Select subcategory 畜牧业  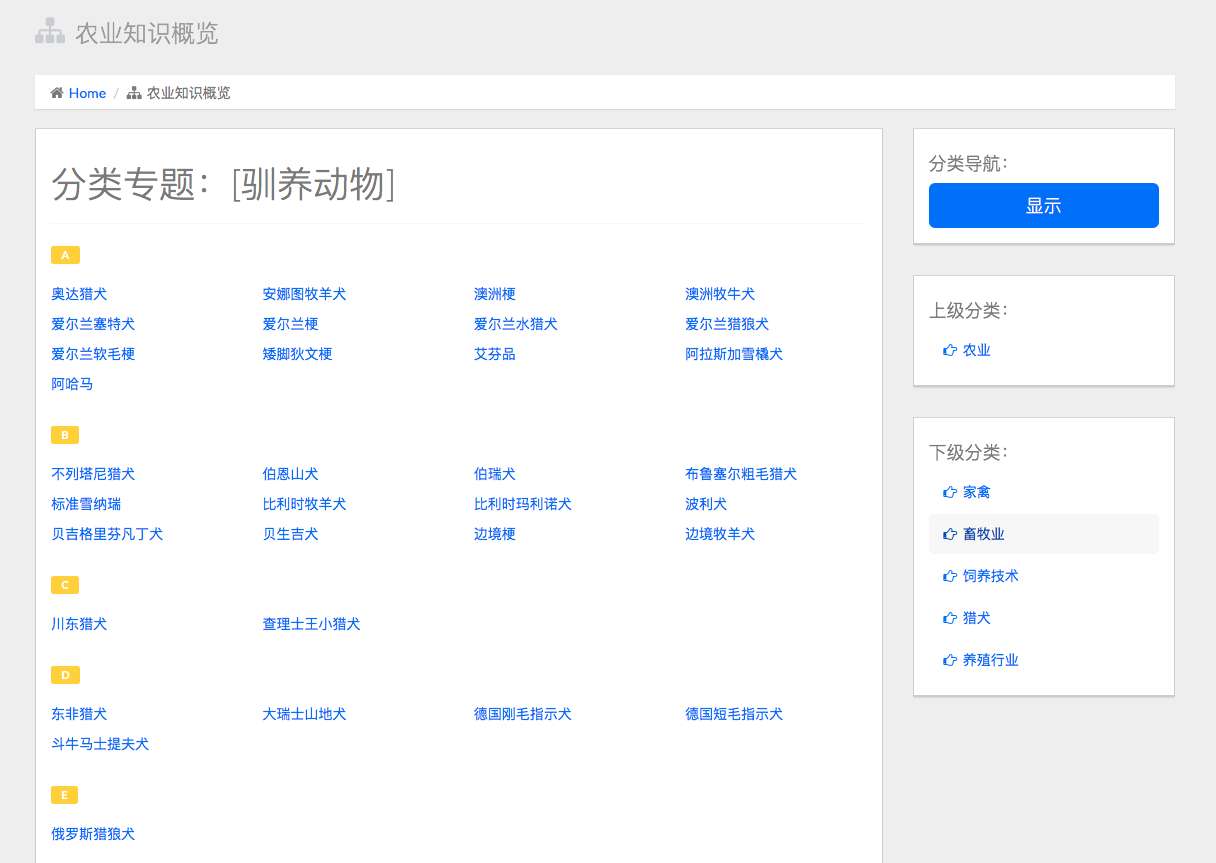coord(983,534)
